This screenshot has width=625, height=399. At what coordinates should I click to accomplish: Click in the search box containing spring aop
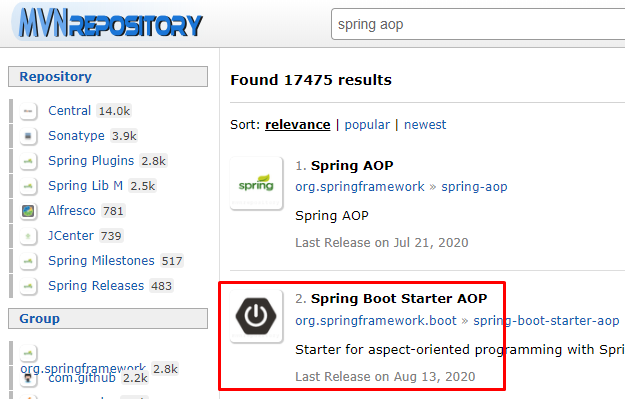(478, 24)
